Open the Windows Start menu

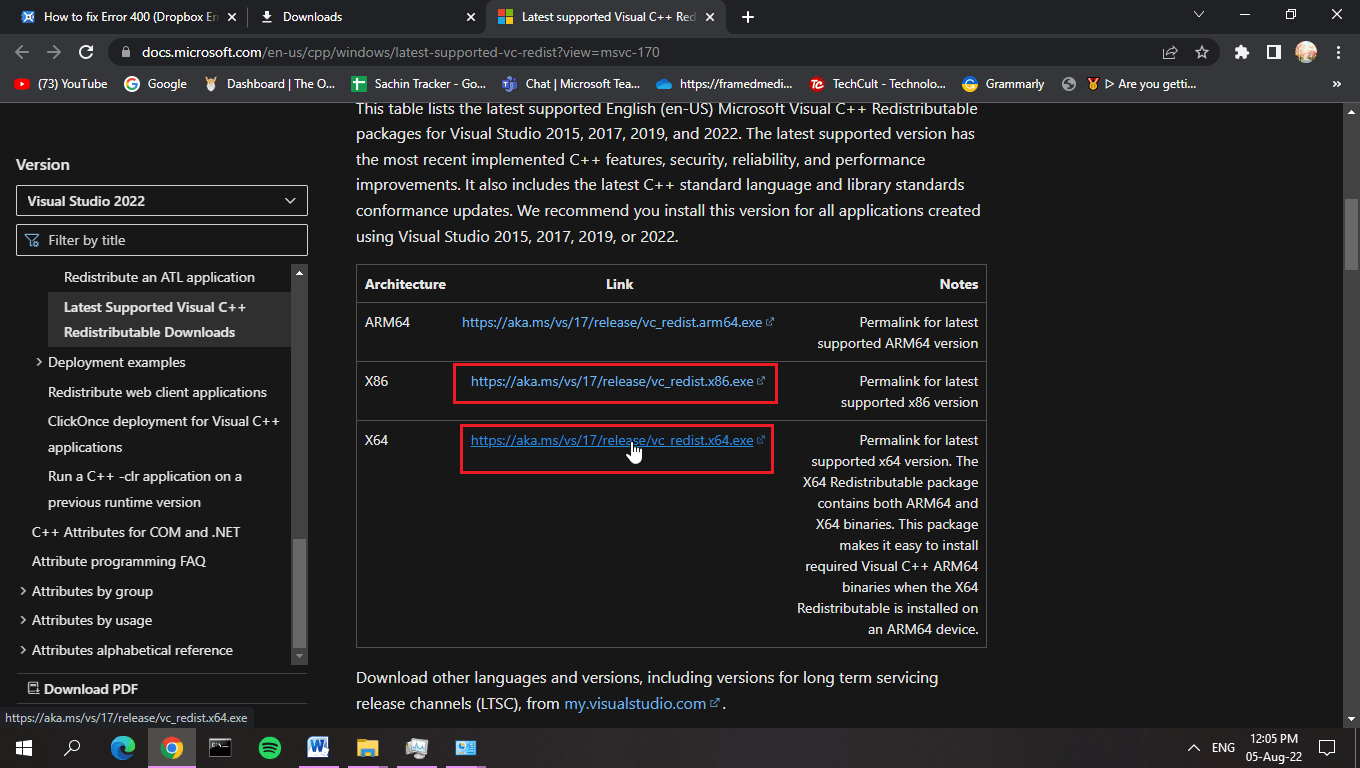pos(24,747)
